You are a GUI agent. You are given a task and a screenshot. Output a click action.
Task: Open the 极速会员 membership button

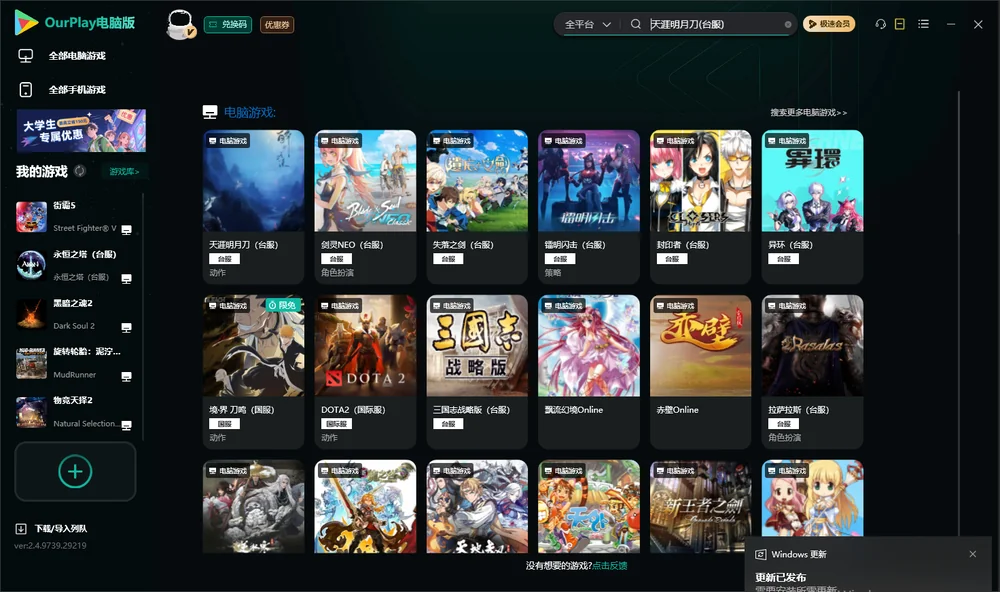[828, 24]
